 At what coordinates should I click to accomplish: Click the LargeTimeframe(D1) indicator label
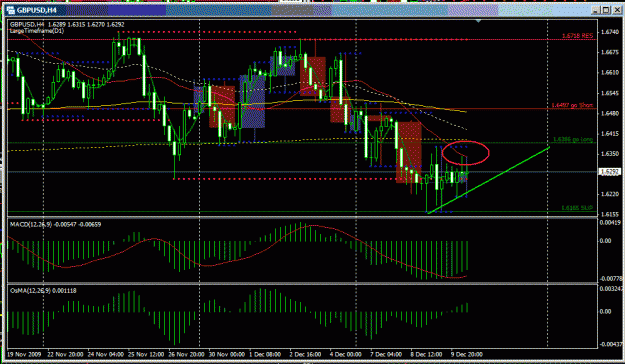(37, 31)
